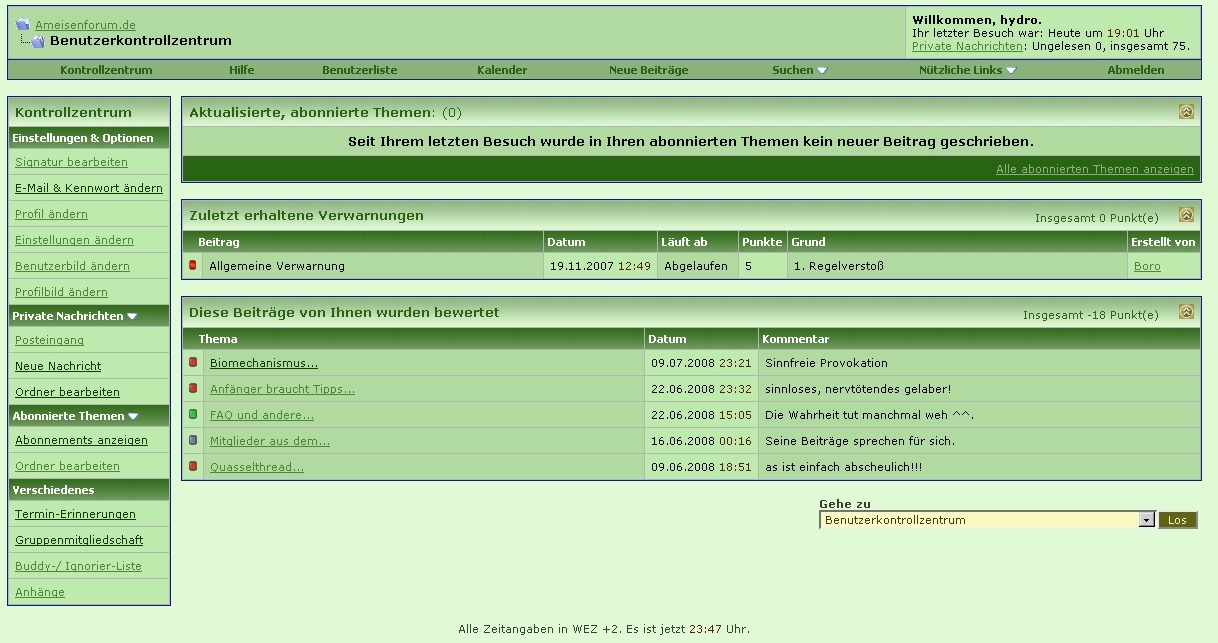Click the red rating icon beside Anfänger braucht Tipps
The width and height of the screenshot is (1218, 643).
click(193, 388)
